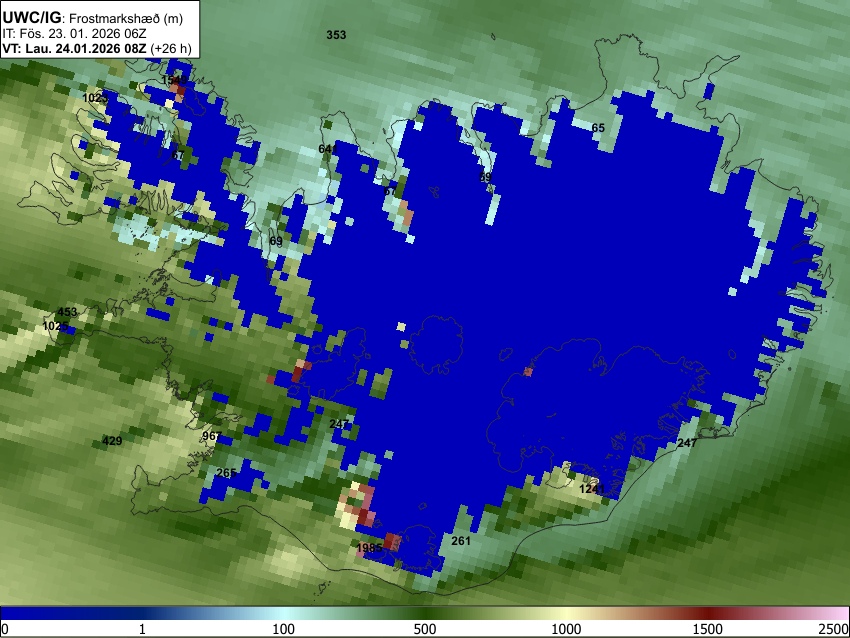Click the colour scale tick label "0"
The height and width of the screenshot is (638, 850).
pos(5,629)
